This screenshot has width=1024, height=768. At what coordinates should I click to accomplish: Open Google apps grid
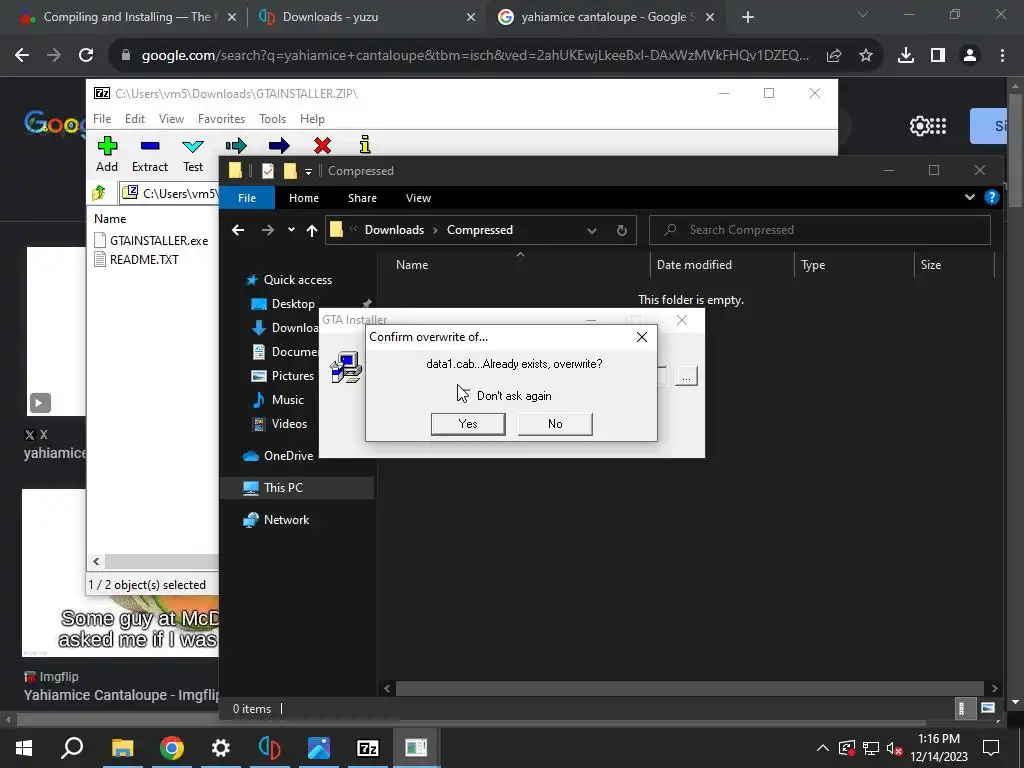click(x=938, y=125)
